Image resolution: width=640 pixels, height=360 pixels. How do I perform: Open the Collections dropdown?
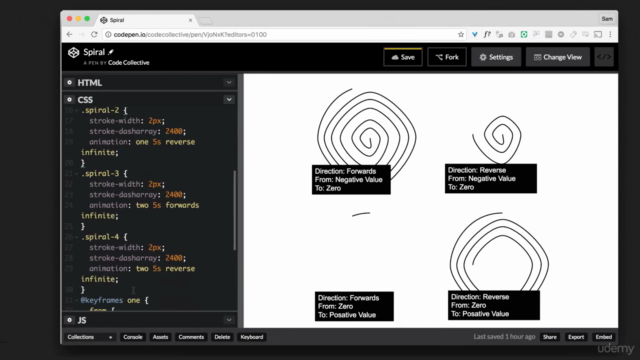90,337
